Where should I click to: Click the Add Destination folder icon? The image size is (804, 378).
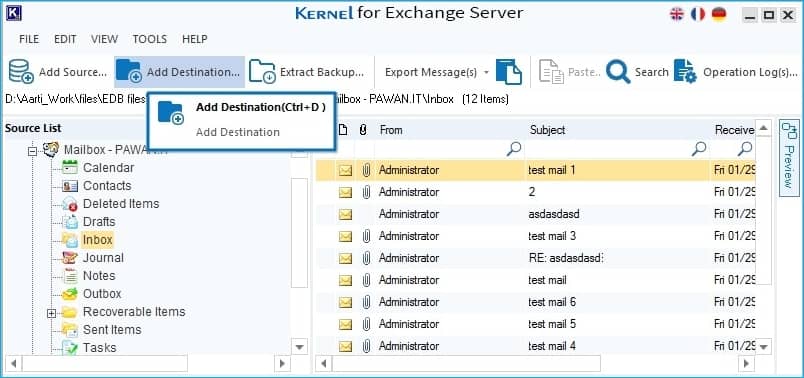pyautogui.click(x=129, y=71)
